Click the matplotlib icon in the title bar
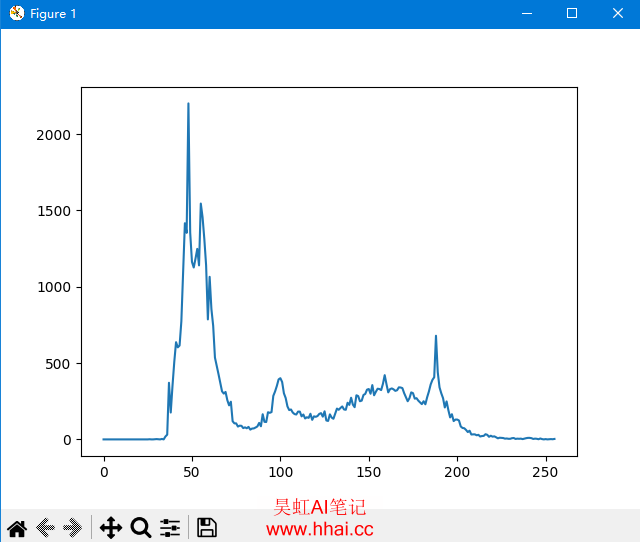The height and width of the screenshot is (542, 640). pos(16,13)
